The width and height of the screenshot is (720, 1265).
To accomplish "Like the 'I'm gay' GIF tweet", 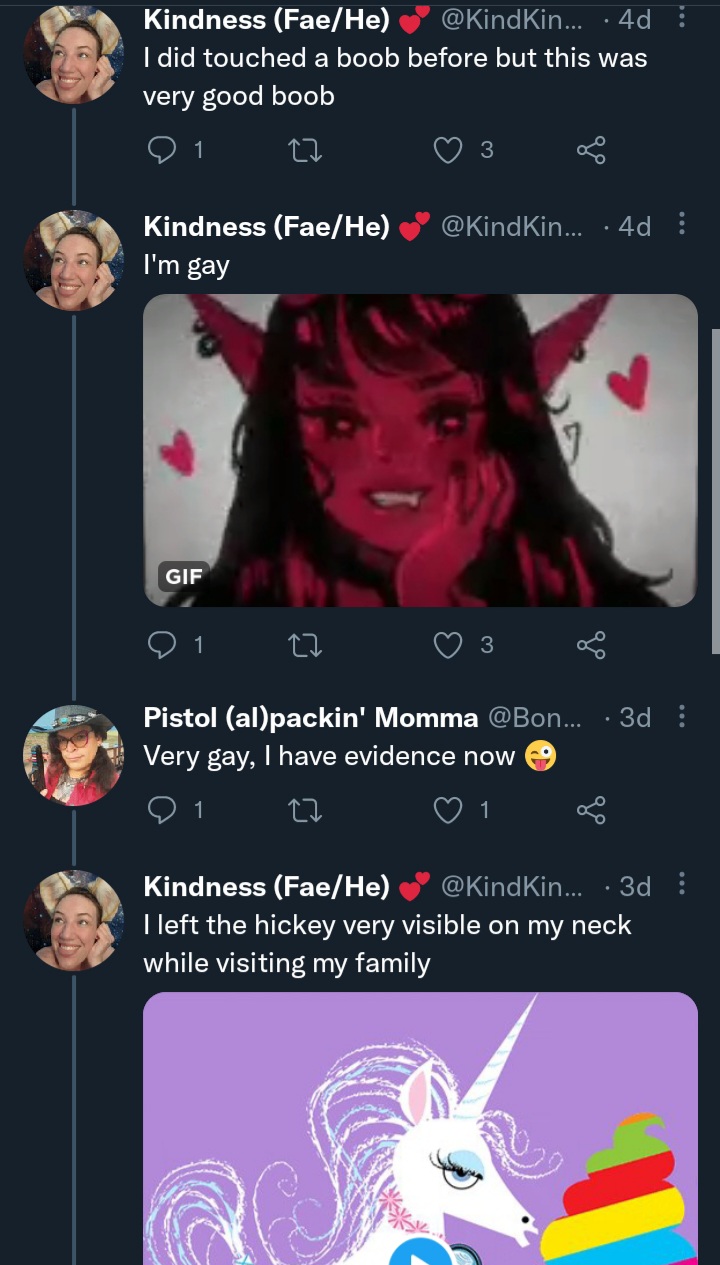I will pos(448,645).
